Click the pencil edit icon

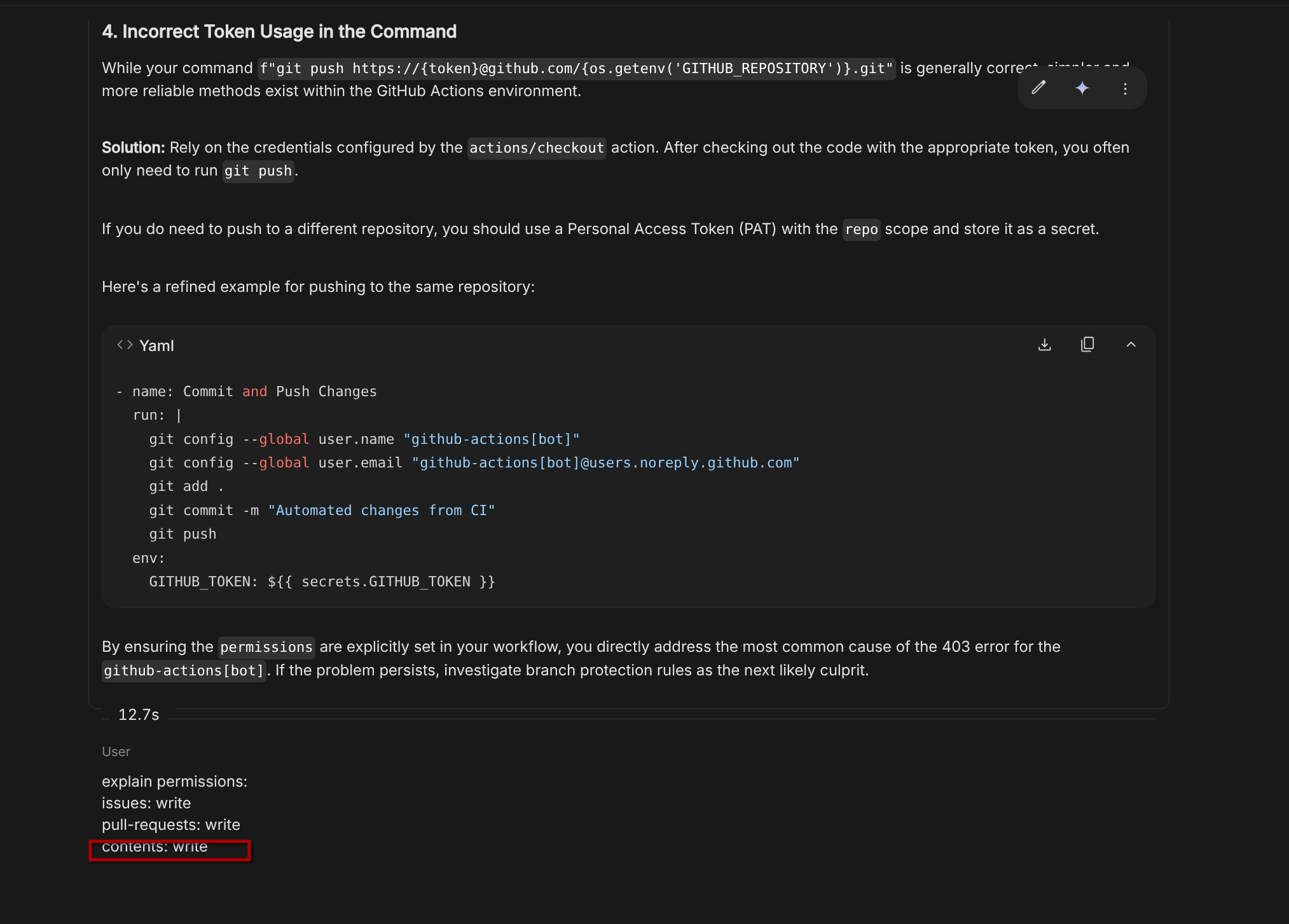(x=1038, y=88)
